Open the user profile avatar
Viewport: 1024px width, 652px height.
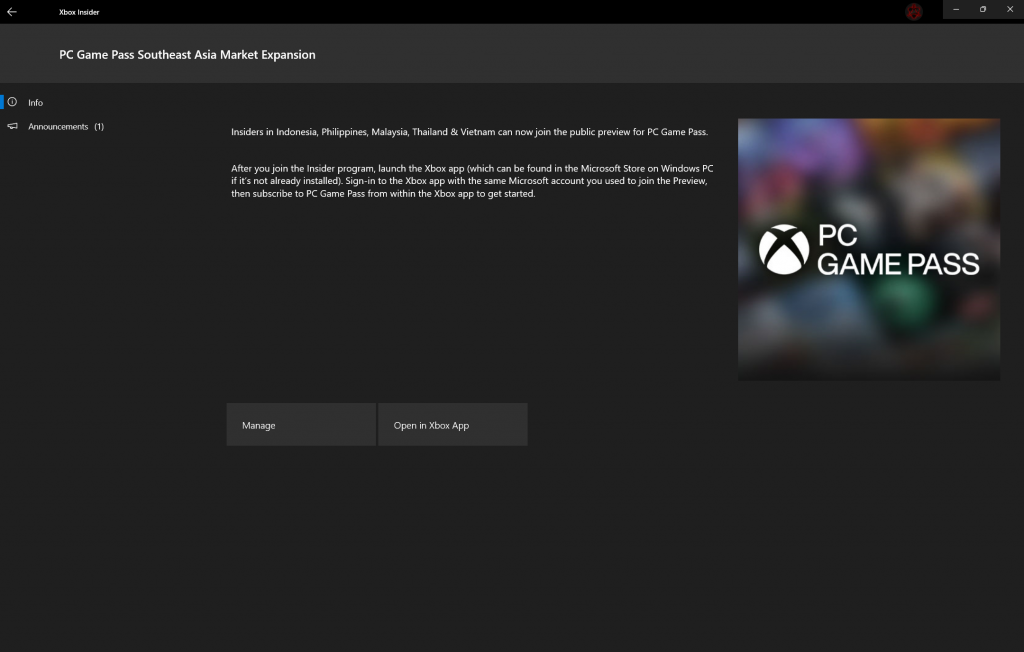(914, 12)
